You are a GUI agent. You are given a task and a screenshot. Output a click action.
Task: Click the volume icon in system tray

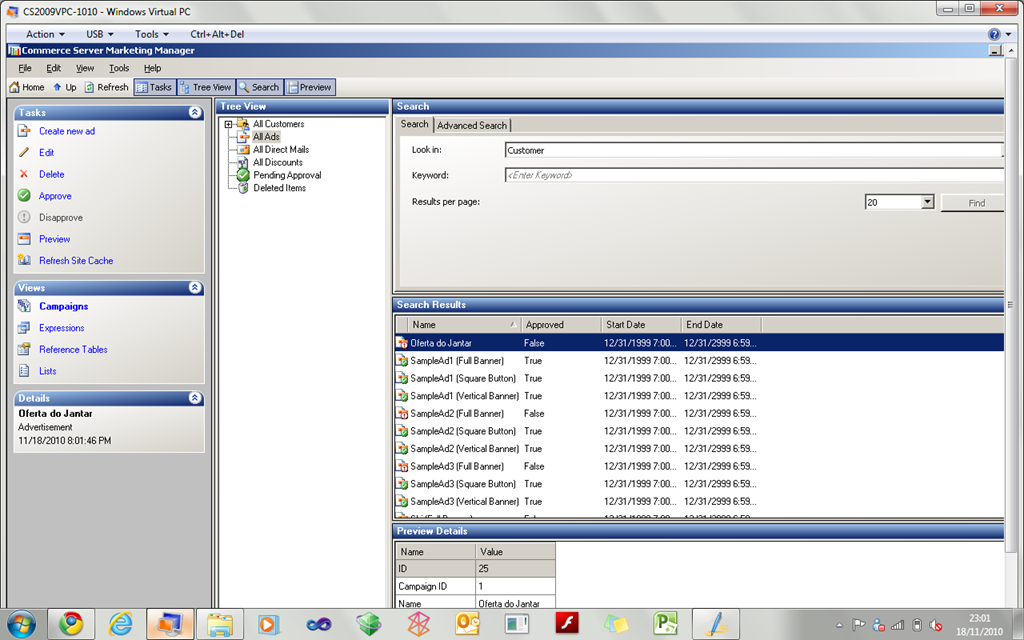coord(935,625)
